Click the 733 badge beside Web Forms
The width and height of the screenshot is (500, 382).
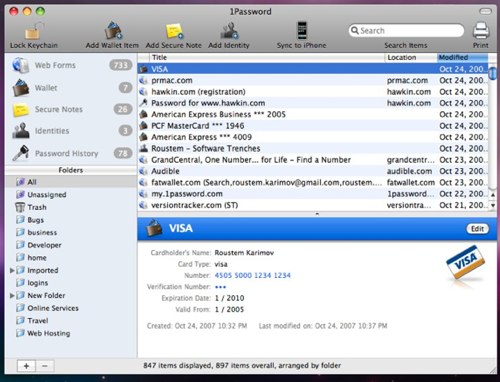click(x=120, y=65)
